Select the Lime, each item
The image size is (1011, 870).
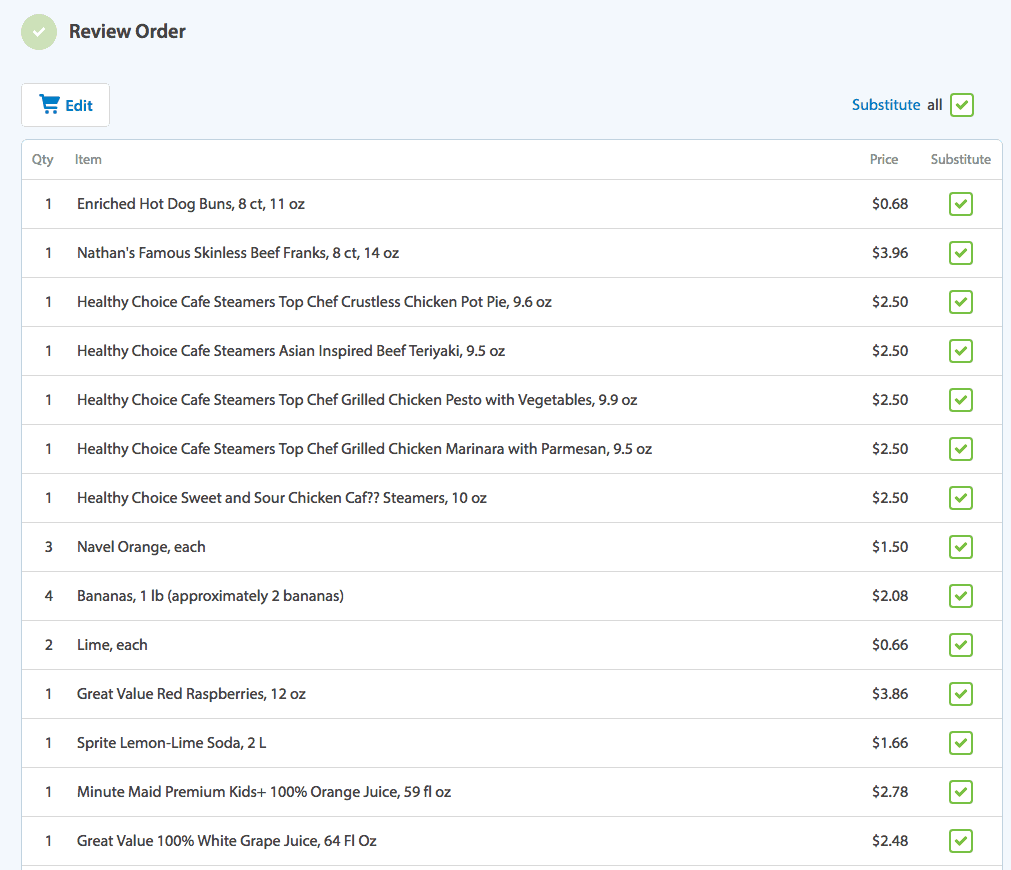(x=112, y=645)
